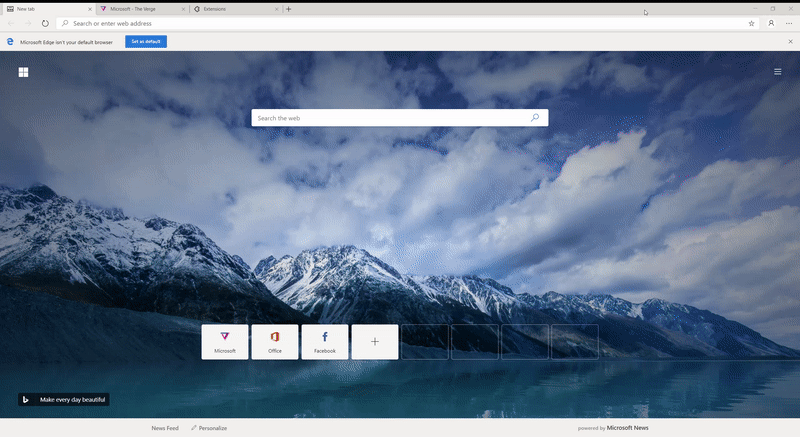Open the Office quick link tile
Viewport: 800px width, 437px height.
point(275,341)
